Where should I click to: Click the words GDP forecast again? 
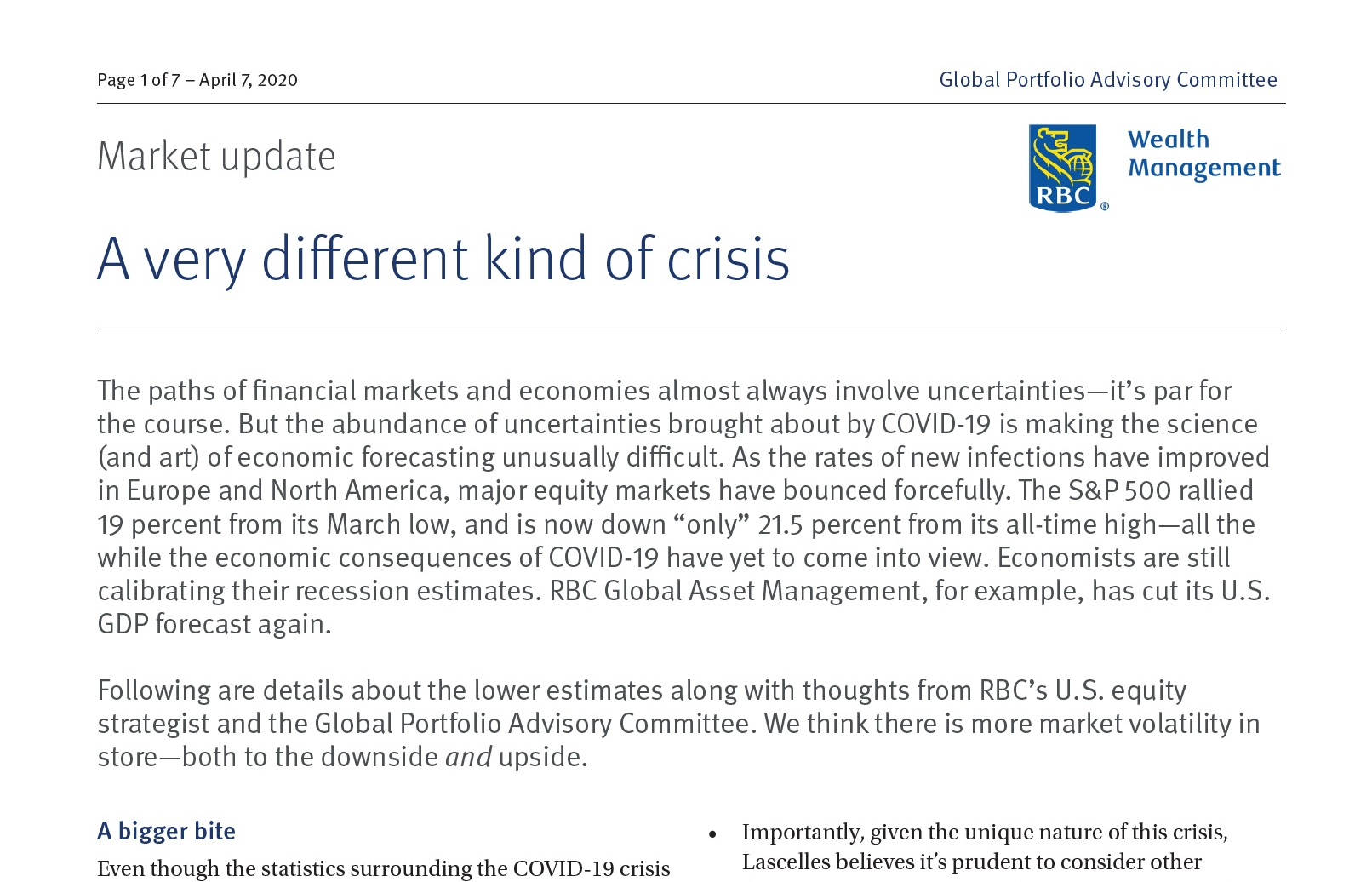tap(214, 624)
